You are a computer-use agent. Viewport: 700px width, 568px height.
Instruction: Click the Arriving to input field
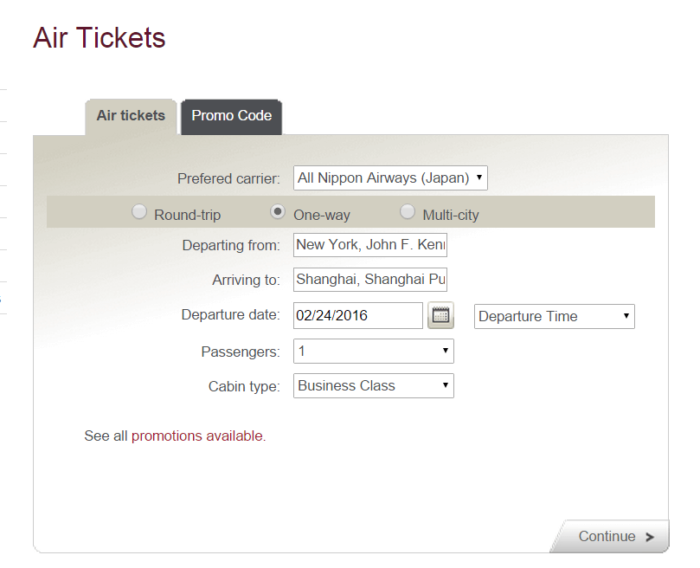(x=370, y=280)
